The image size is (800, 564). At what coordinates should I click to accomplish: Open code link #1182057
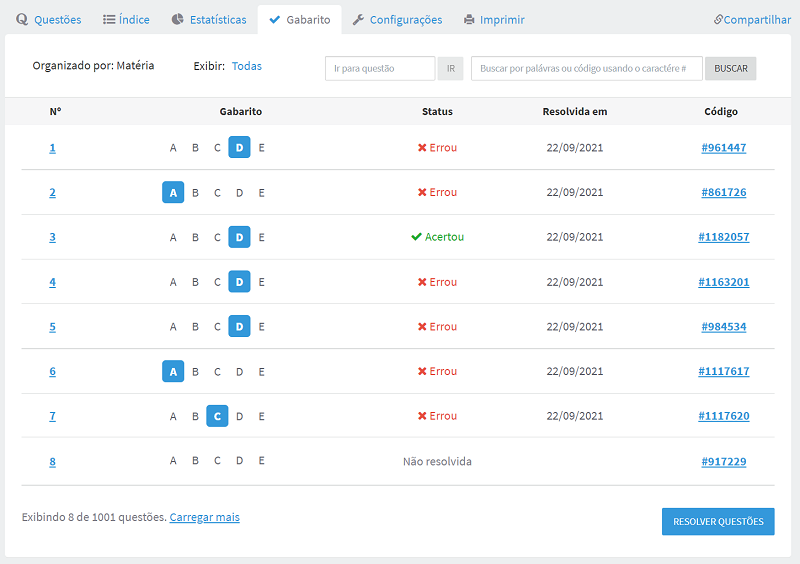pyautogui.click(x=723, y=237)
